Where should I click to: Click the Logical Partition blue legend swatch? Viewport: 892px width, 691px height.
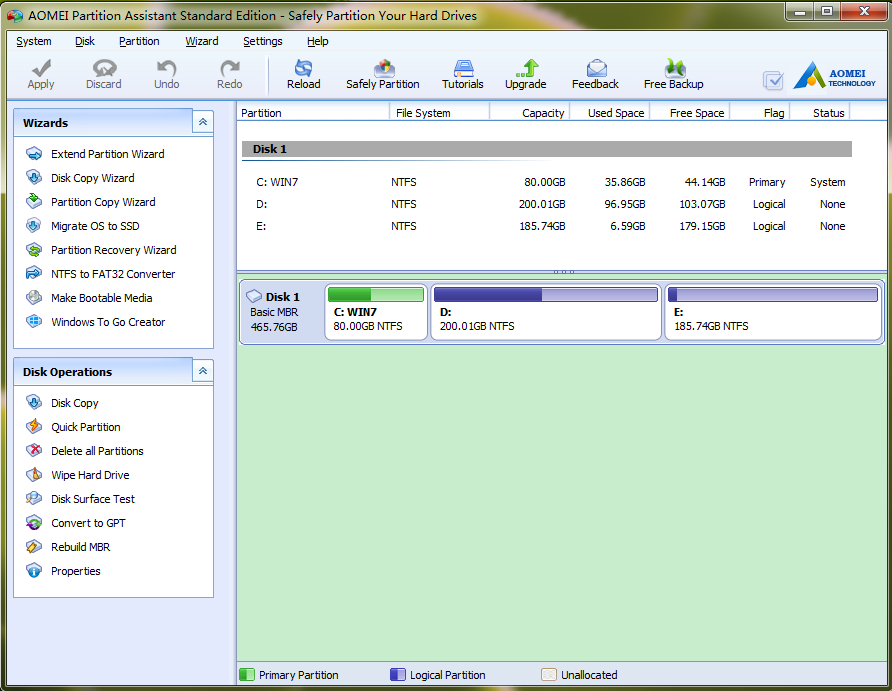tap(398, 675)
